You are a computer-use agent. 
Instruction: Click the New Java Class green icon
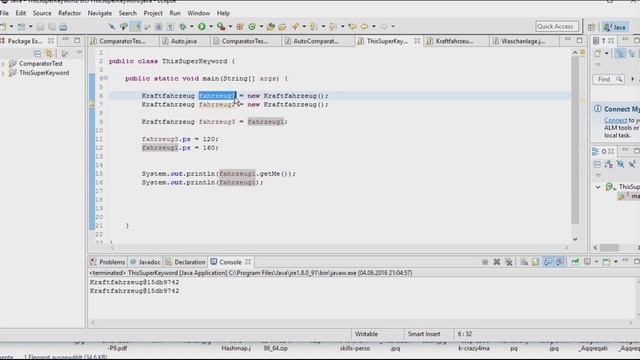pyautogui.click(x=252, y=27)
